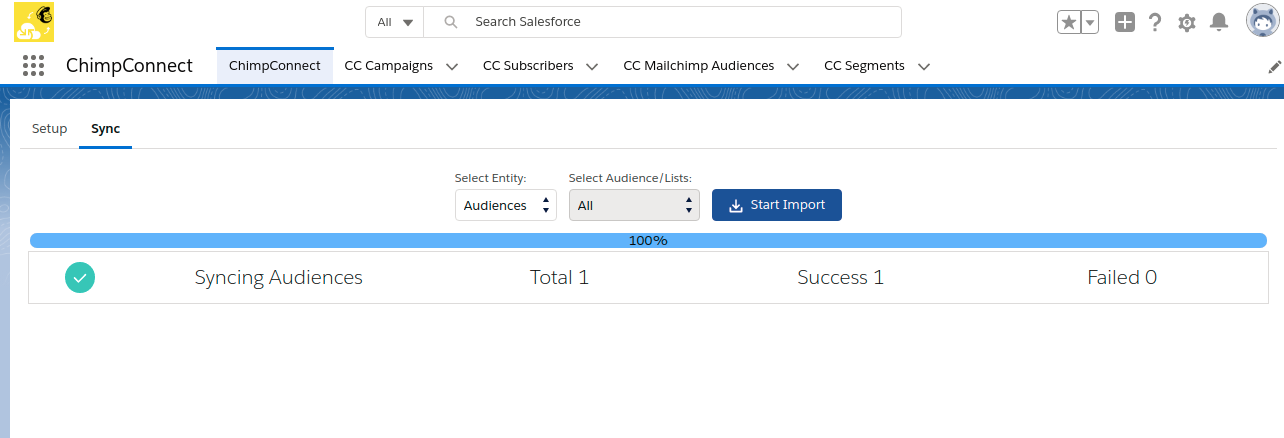Open the Setup gear icon
Screen dimensions: 1284x438
1187,22
